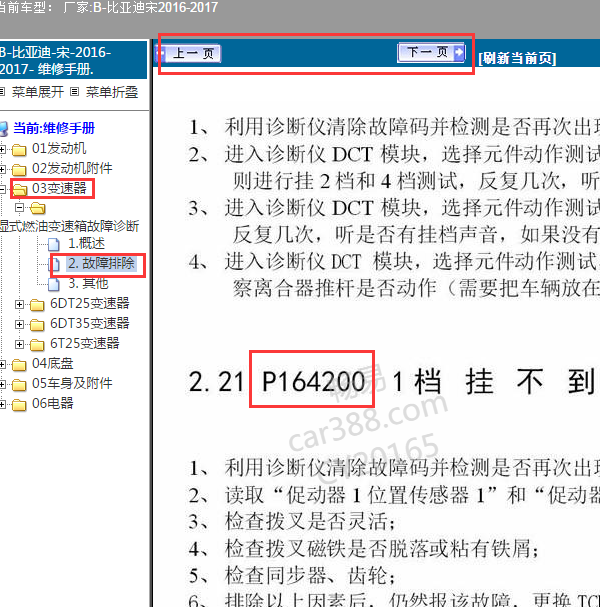Expand the 6DT35变速器 node
The image size is (600, 607).
click(x=19, y=324)
